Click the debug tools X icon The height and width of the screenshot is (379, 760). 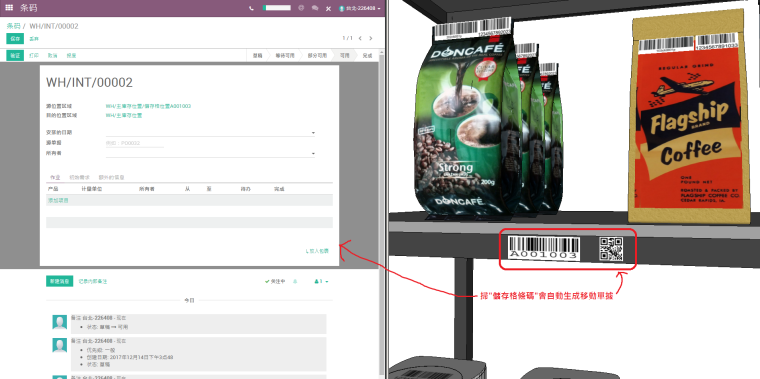[x=328, y=8]
